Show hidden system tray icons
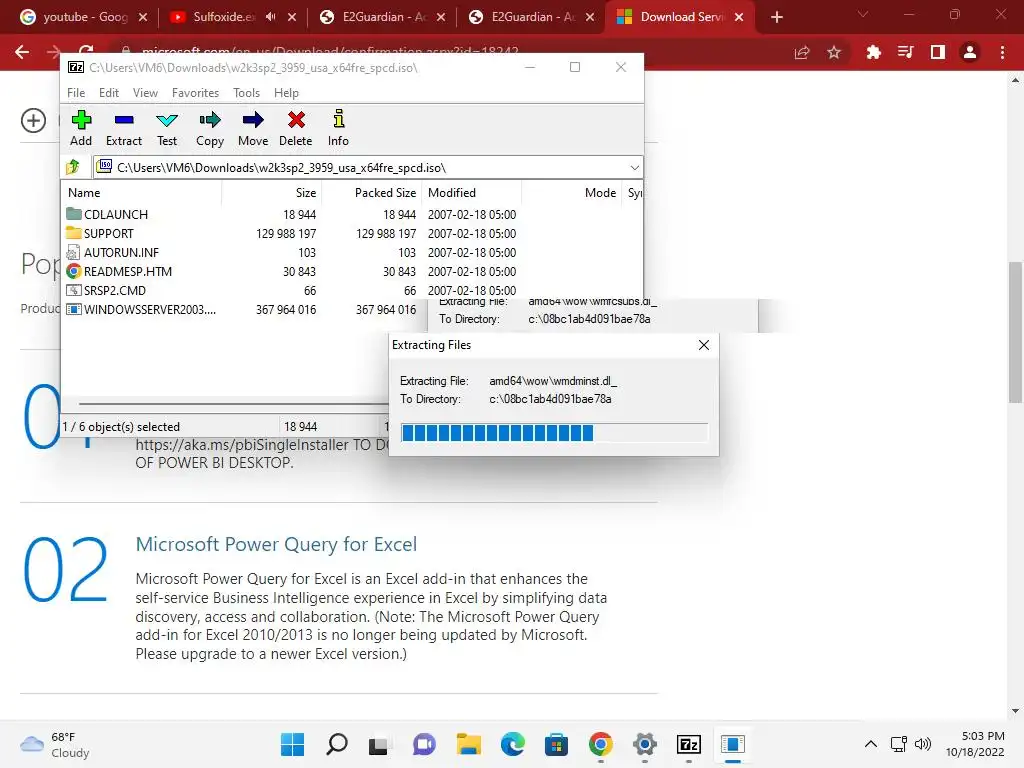Screen dimensions: 1024x768 871,744
